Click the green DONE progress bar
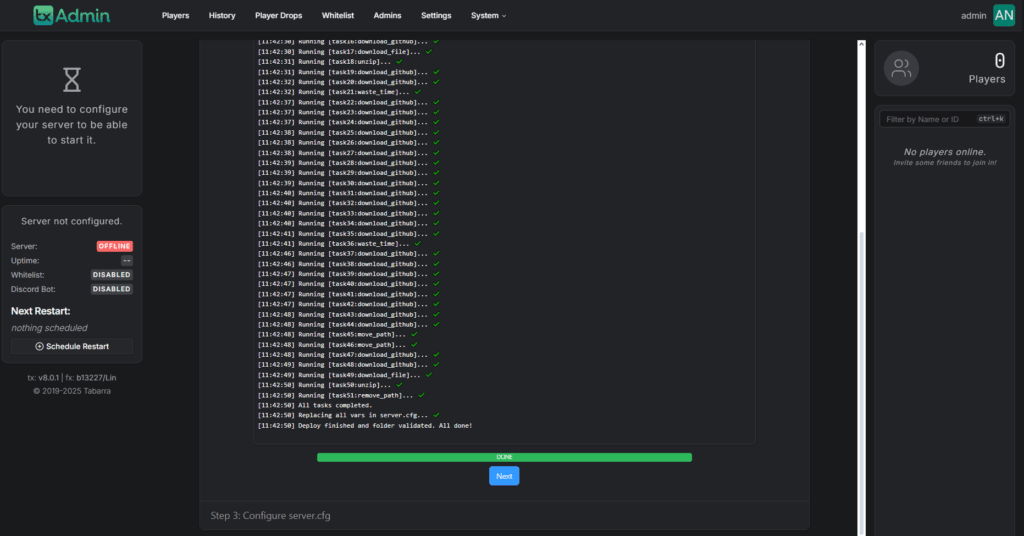 504,457
